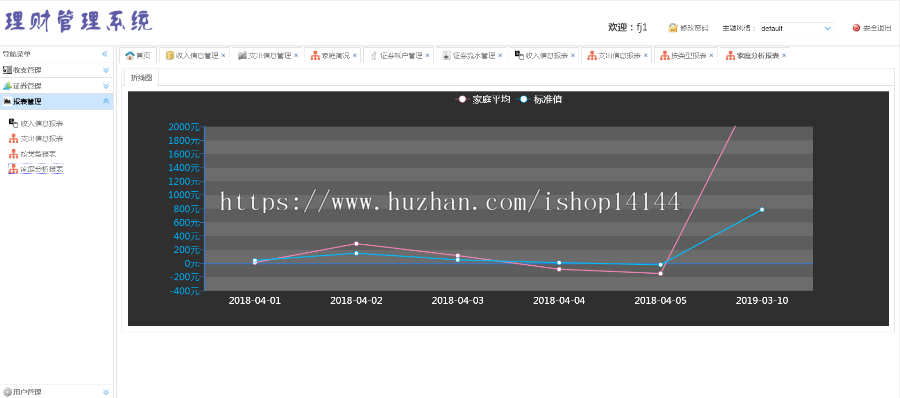Screen dimensions: 900x398
Task: Collapse the 报表管理 section chevron
Action: (x=106, y=102)
